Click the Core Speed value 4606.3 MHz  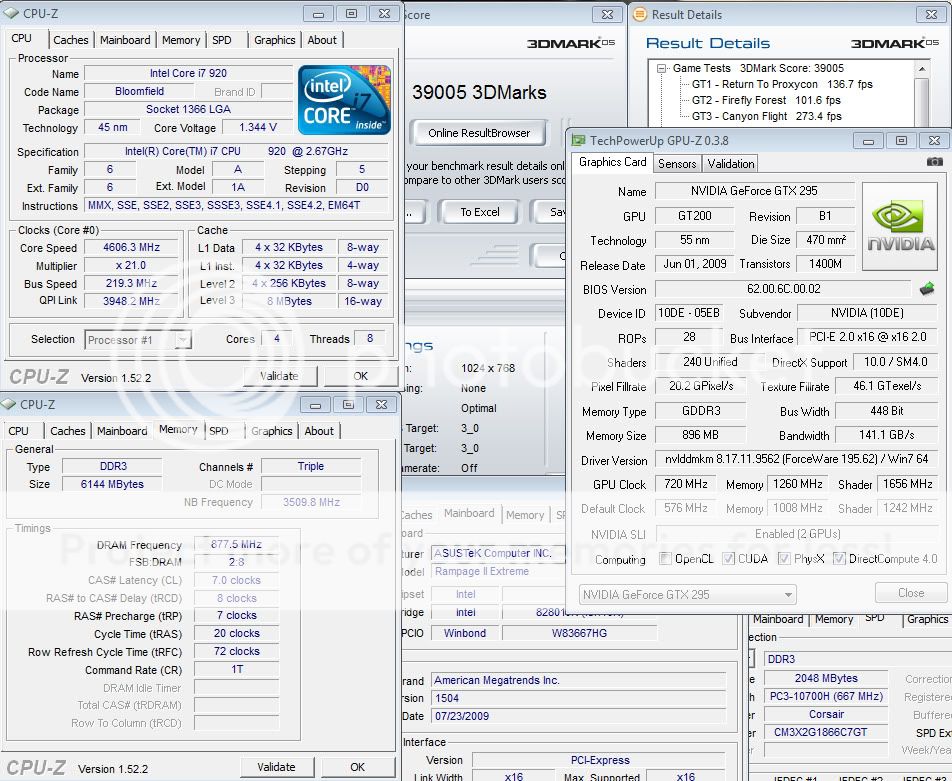click(x=131, y=247)
